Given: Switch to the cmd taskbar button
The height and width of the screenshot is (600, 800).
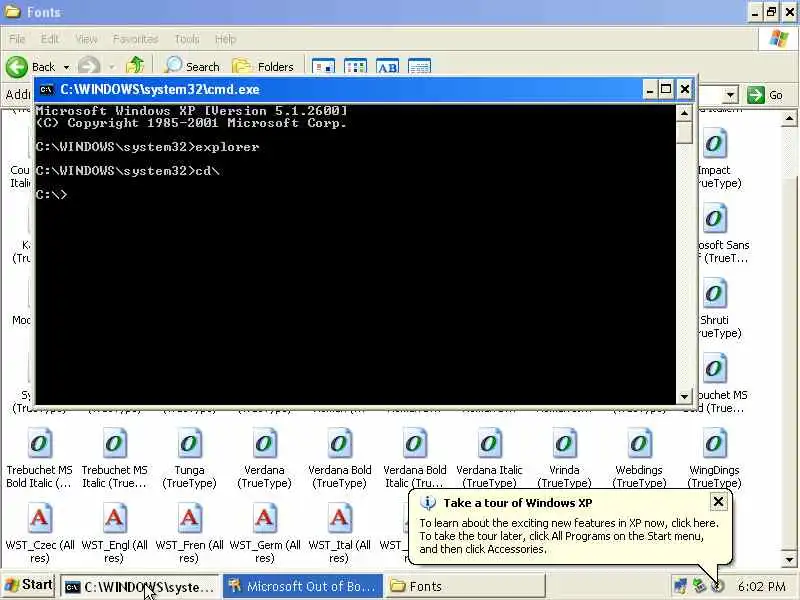Looking at the screenshot, I should [x=139, y=587].
